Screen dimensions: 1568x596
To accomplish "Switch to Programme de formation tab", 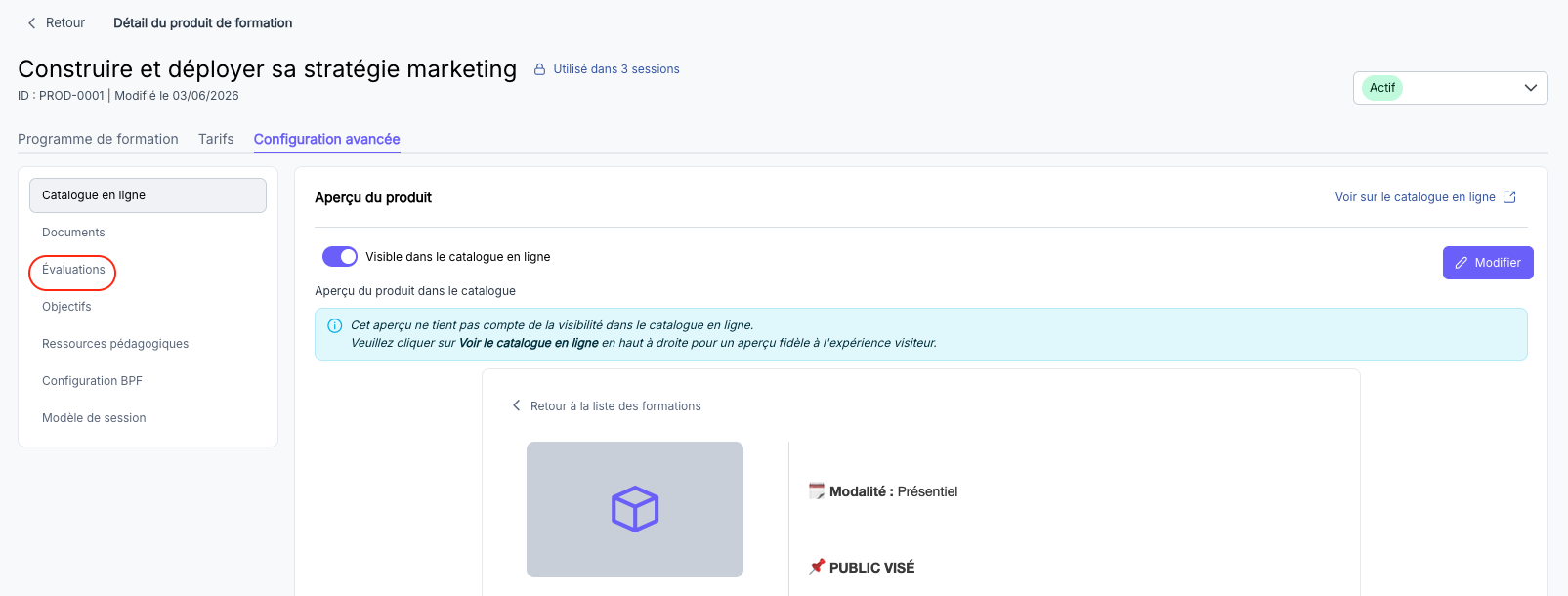I will (98, 139).
